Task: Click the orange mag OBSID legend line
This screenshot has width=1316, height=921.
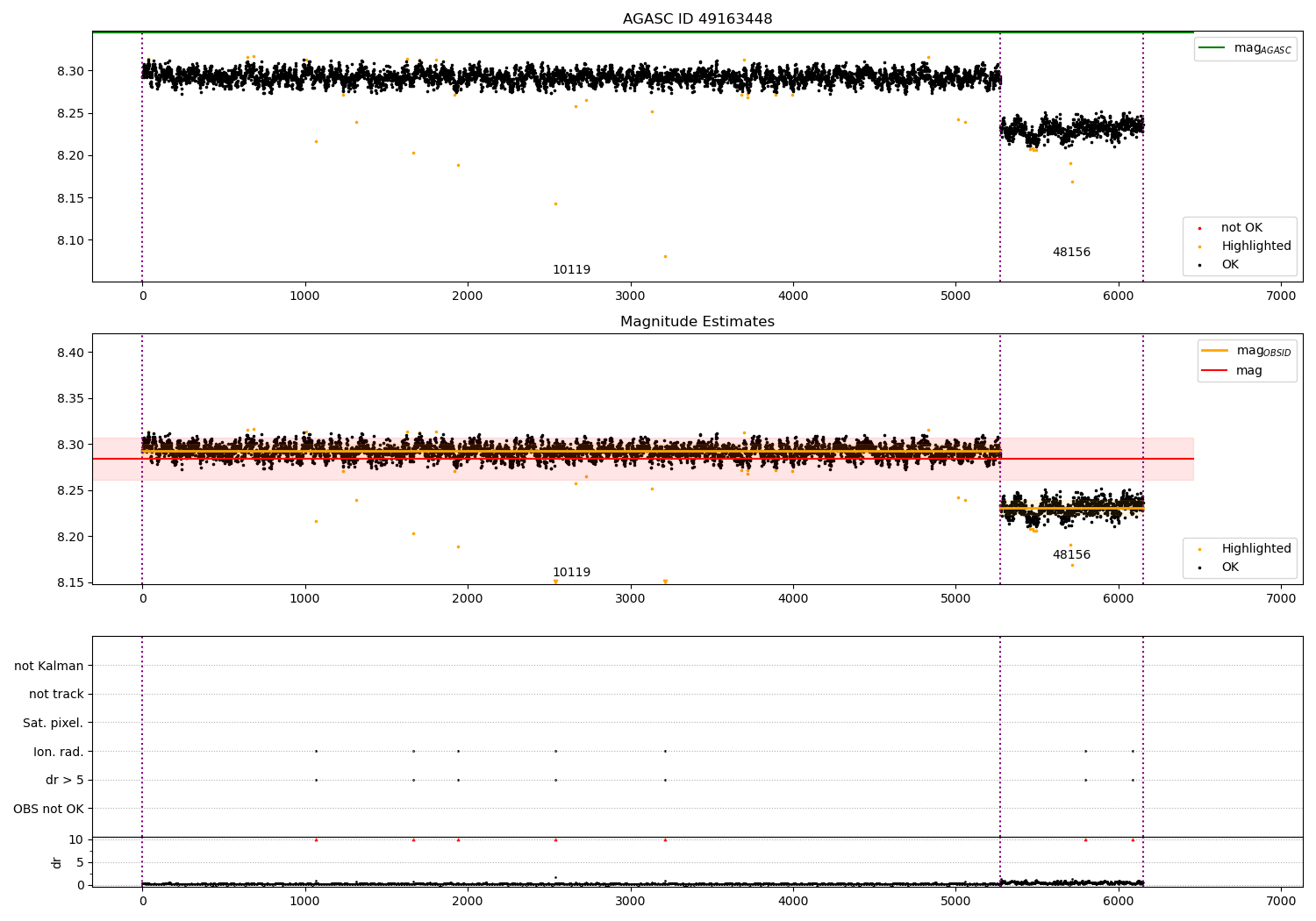Action: [x=1214, y=351]
